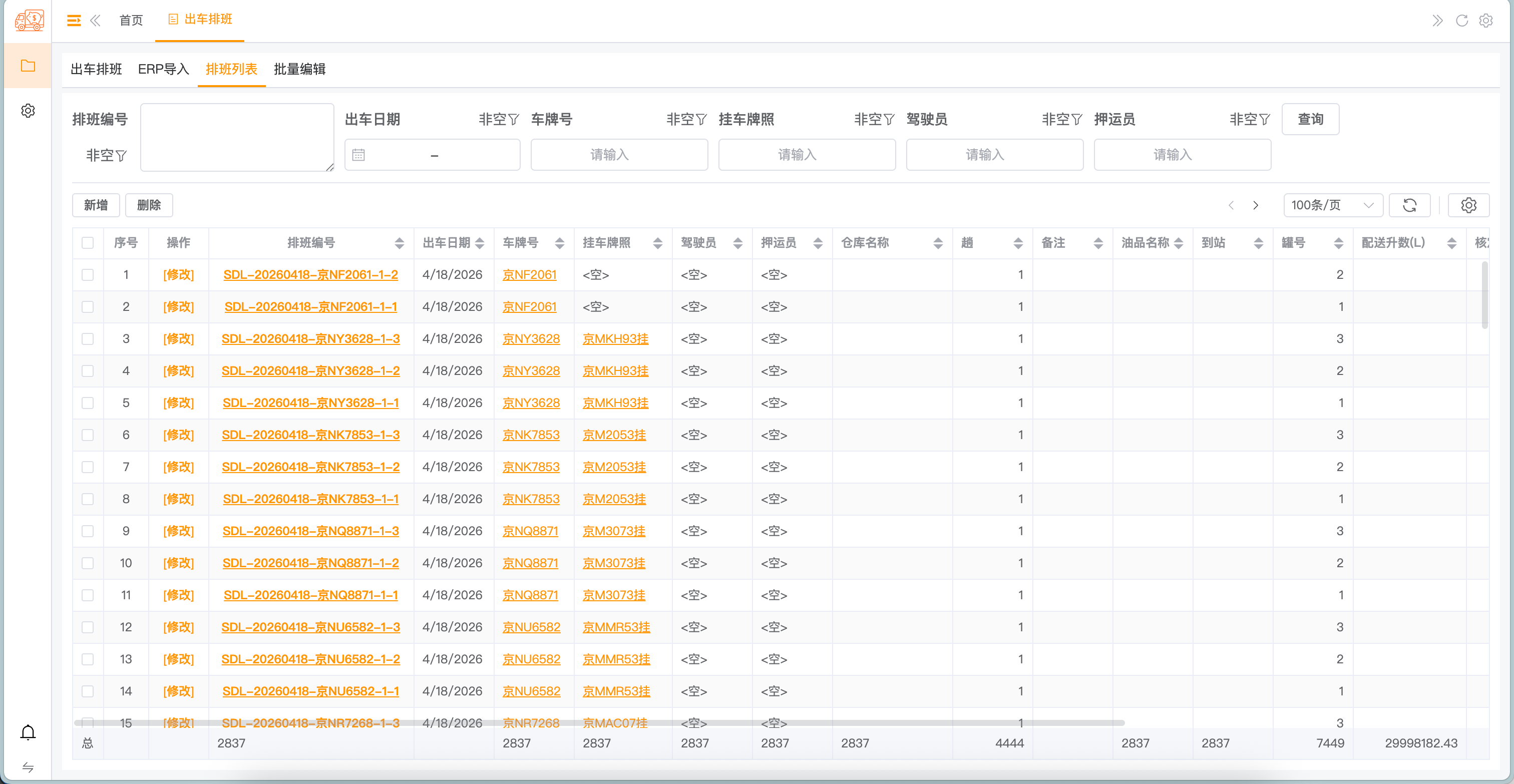Click sort icon on 出车日期 column

click(x=480, y=243)
